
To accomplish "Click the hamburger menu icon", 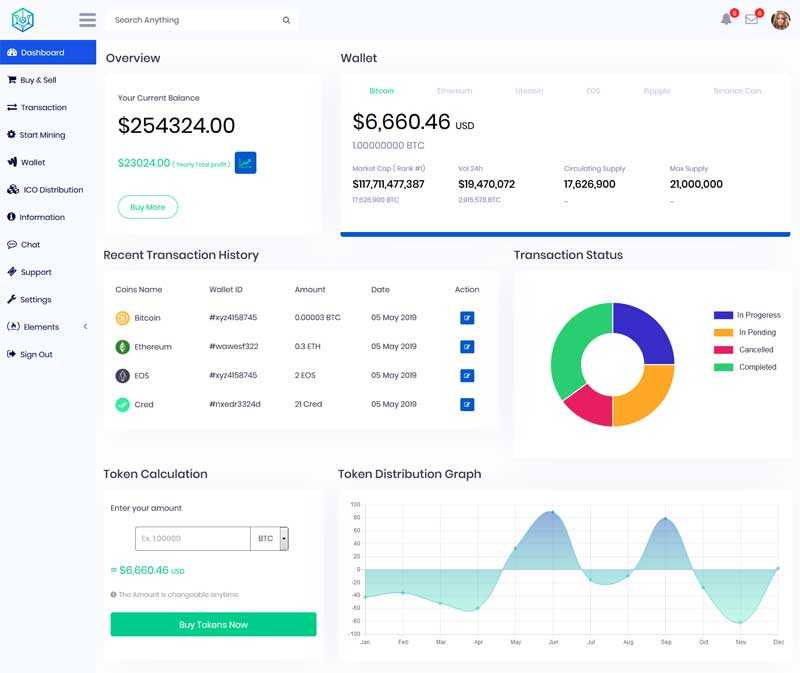I will pos(87,20).
